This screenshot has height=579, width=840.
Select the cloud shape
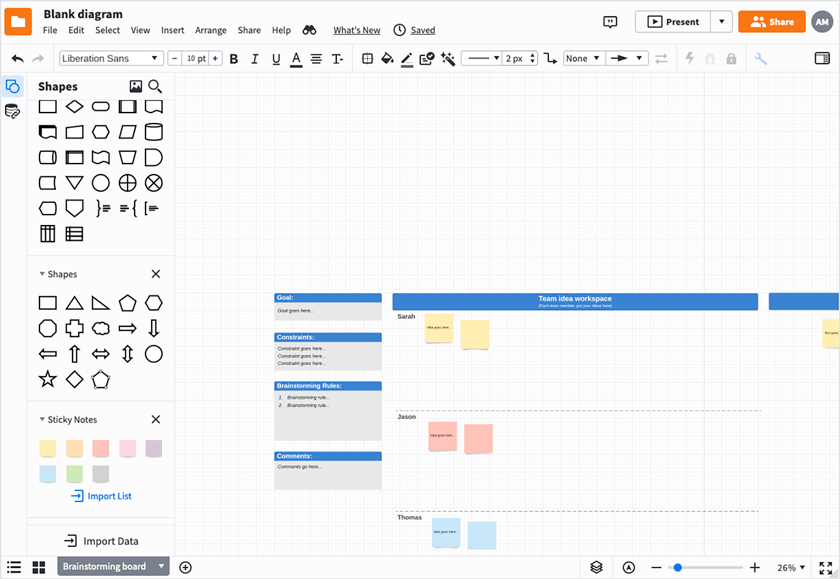(x=101, y=328)
